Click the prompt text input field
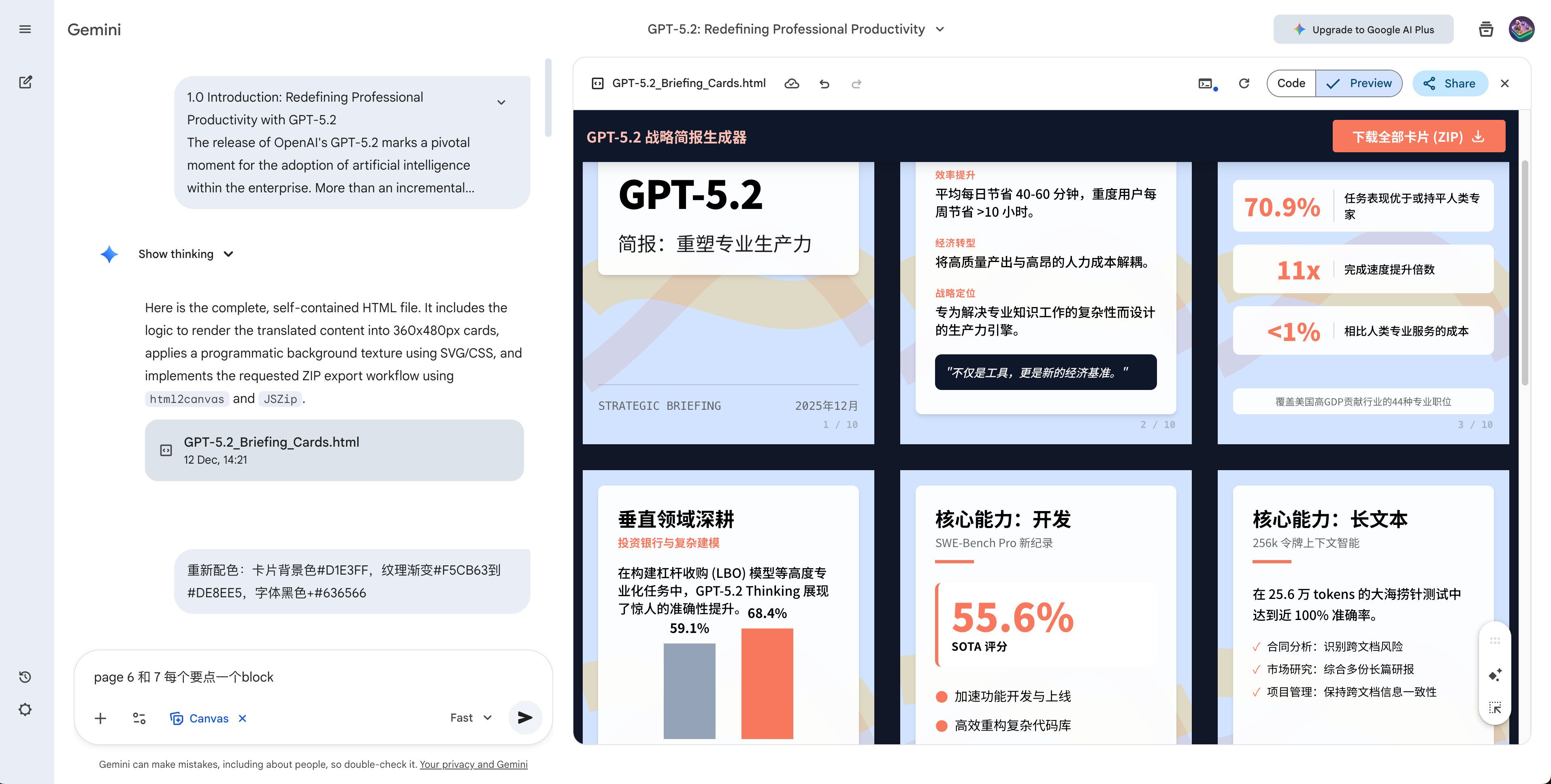 tap(313, 677)
